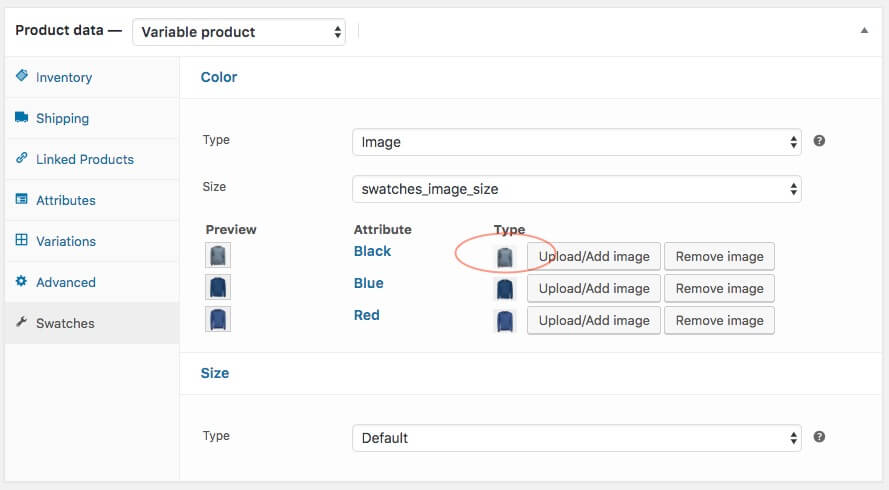Upload an image for the Black attribute
This screenshot has height=490, width=889.
point(594,257)
